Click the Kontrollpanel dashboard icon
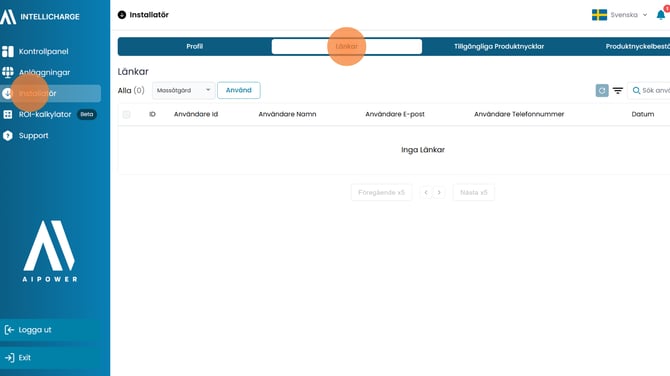 [x=8, y=51]
